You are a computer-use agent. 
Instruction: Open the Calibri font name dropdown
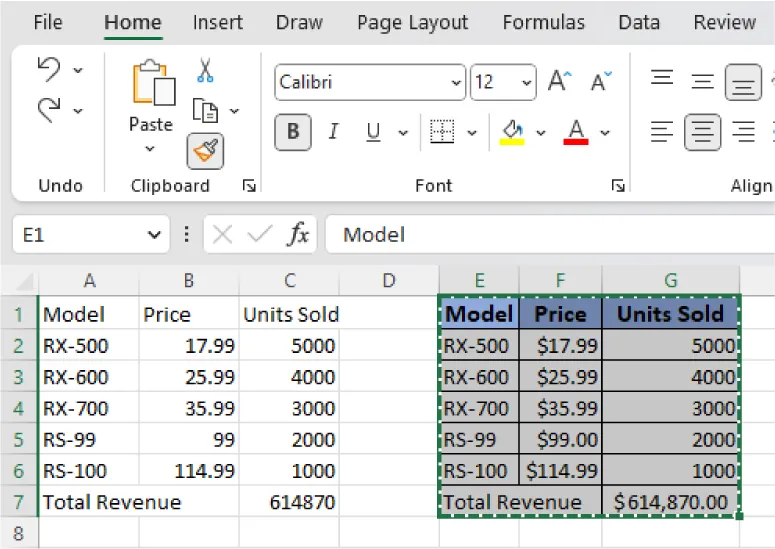[x=455, y=82]
